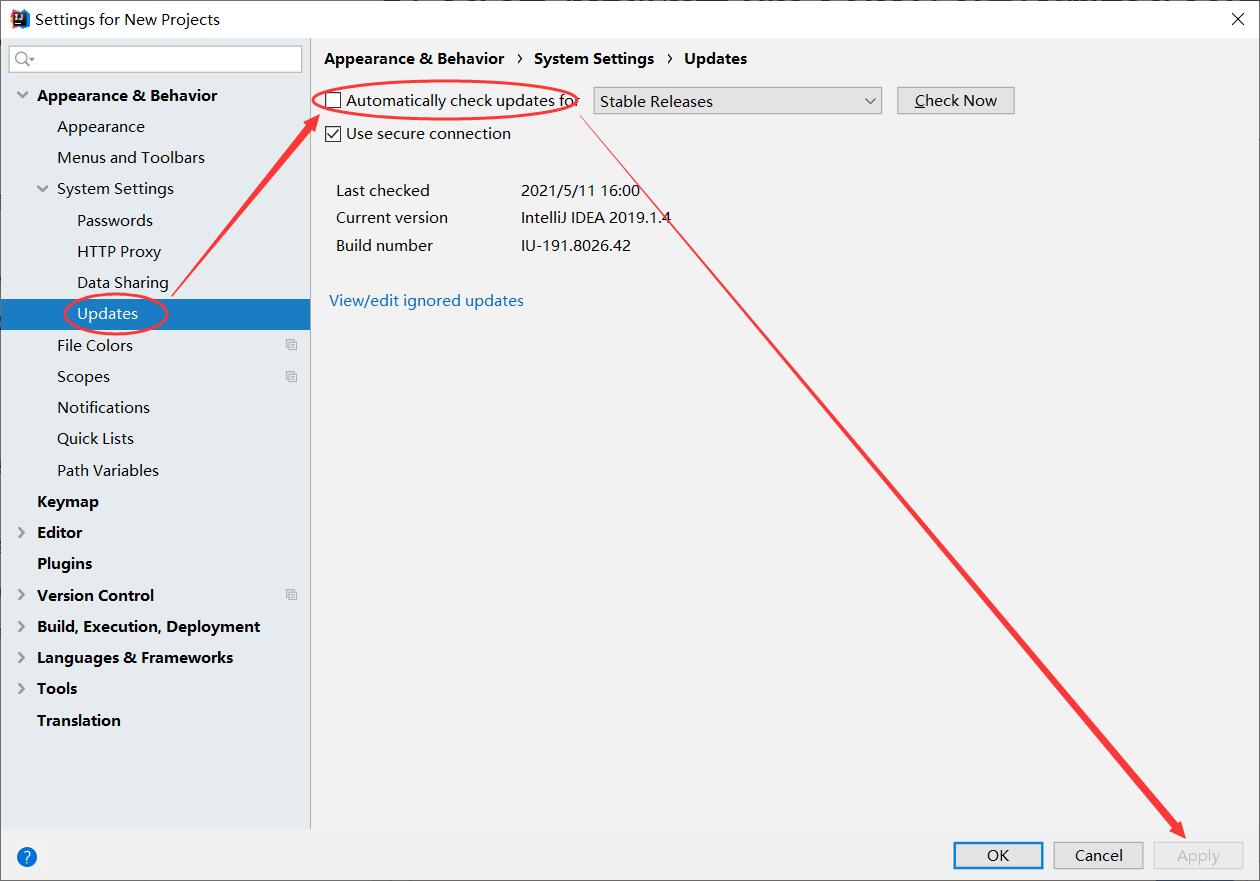Open Scopes settings
The height and width of the screenshot is (881, 1260).
pos(83,376)
